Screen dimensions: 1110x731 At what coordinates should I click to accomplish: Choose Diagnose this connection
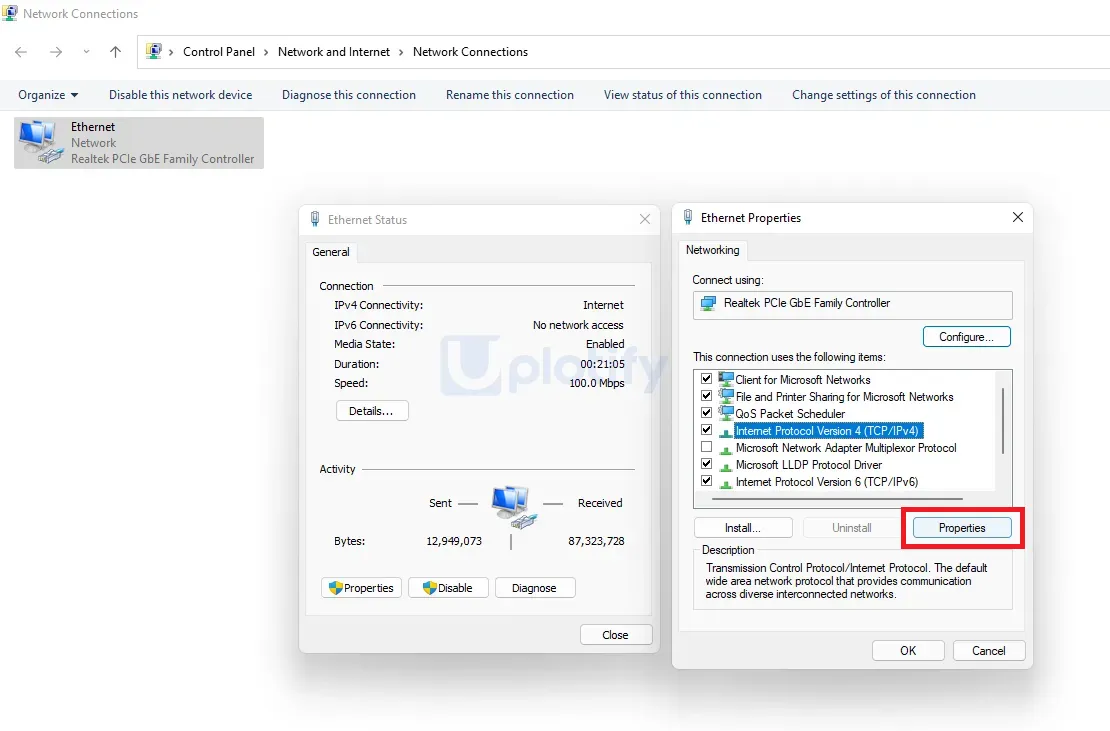click(349, 95)
